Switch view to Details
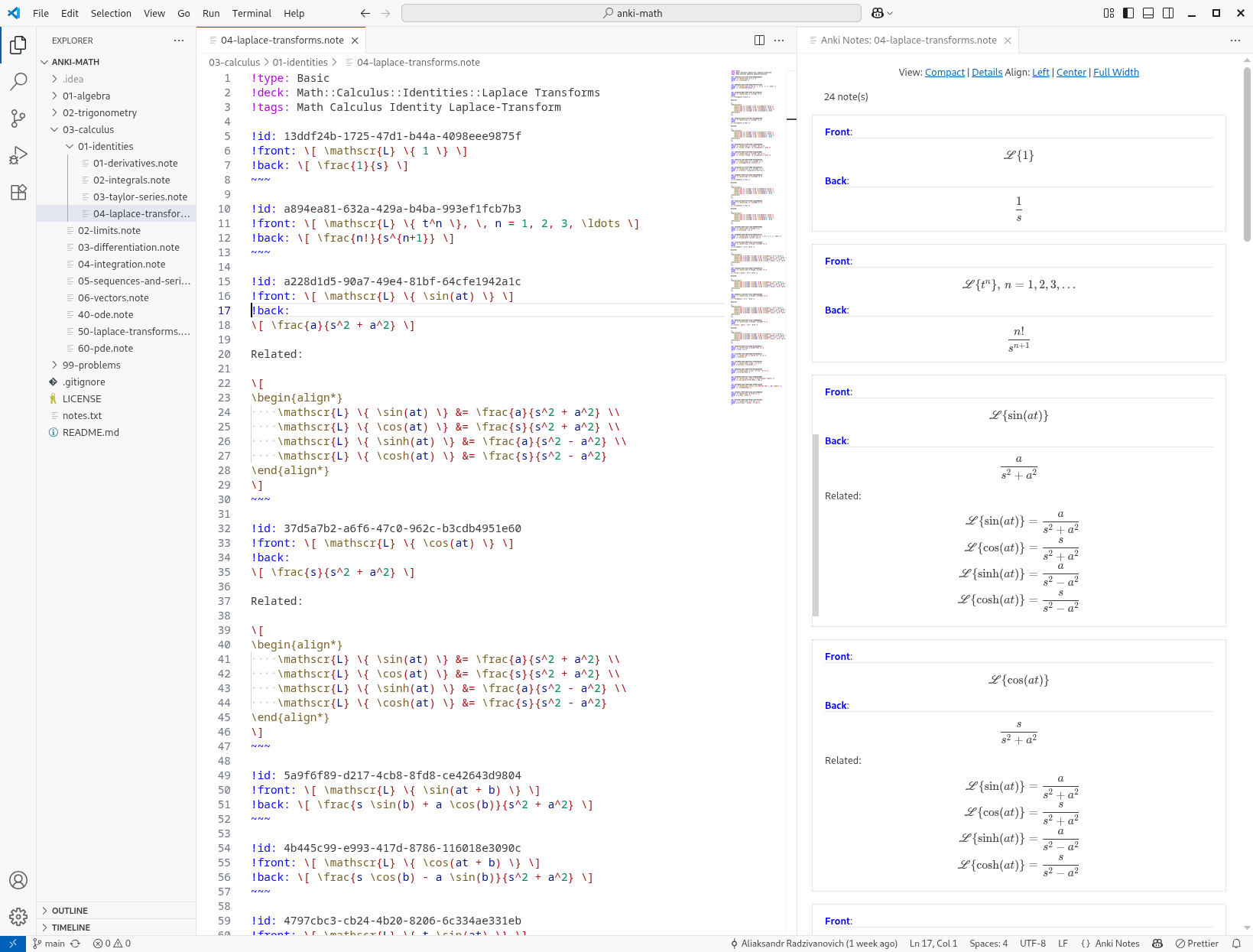Image resolution: width=1253 pixels, height=952 pixels. coord(987,72)
